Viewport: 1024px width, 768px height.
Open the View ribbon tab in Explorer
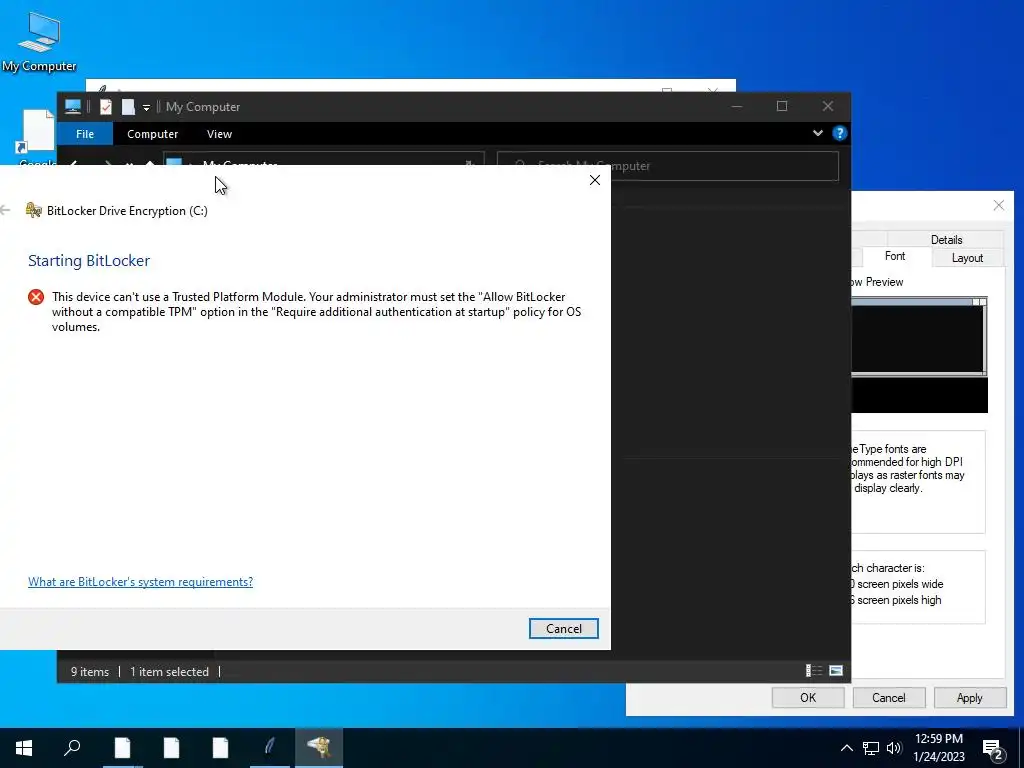tap(219, 134)
